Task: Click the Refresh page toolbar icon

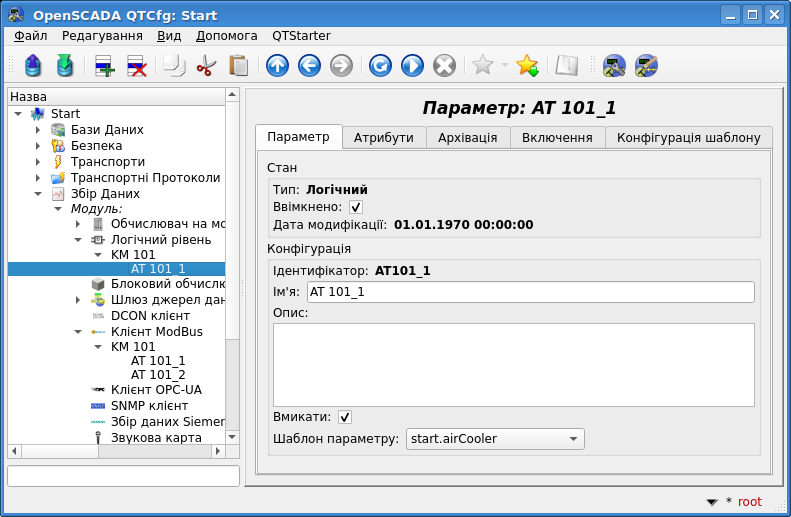Action: pyautogui.click(x=380, y=66)
